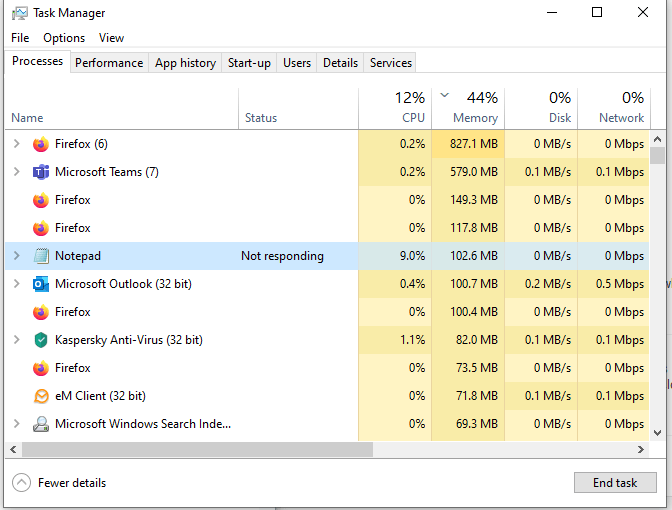Select the Firefox (6) process name
Viewport: 672px width, 510px height.
click(x=81, y=144)
